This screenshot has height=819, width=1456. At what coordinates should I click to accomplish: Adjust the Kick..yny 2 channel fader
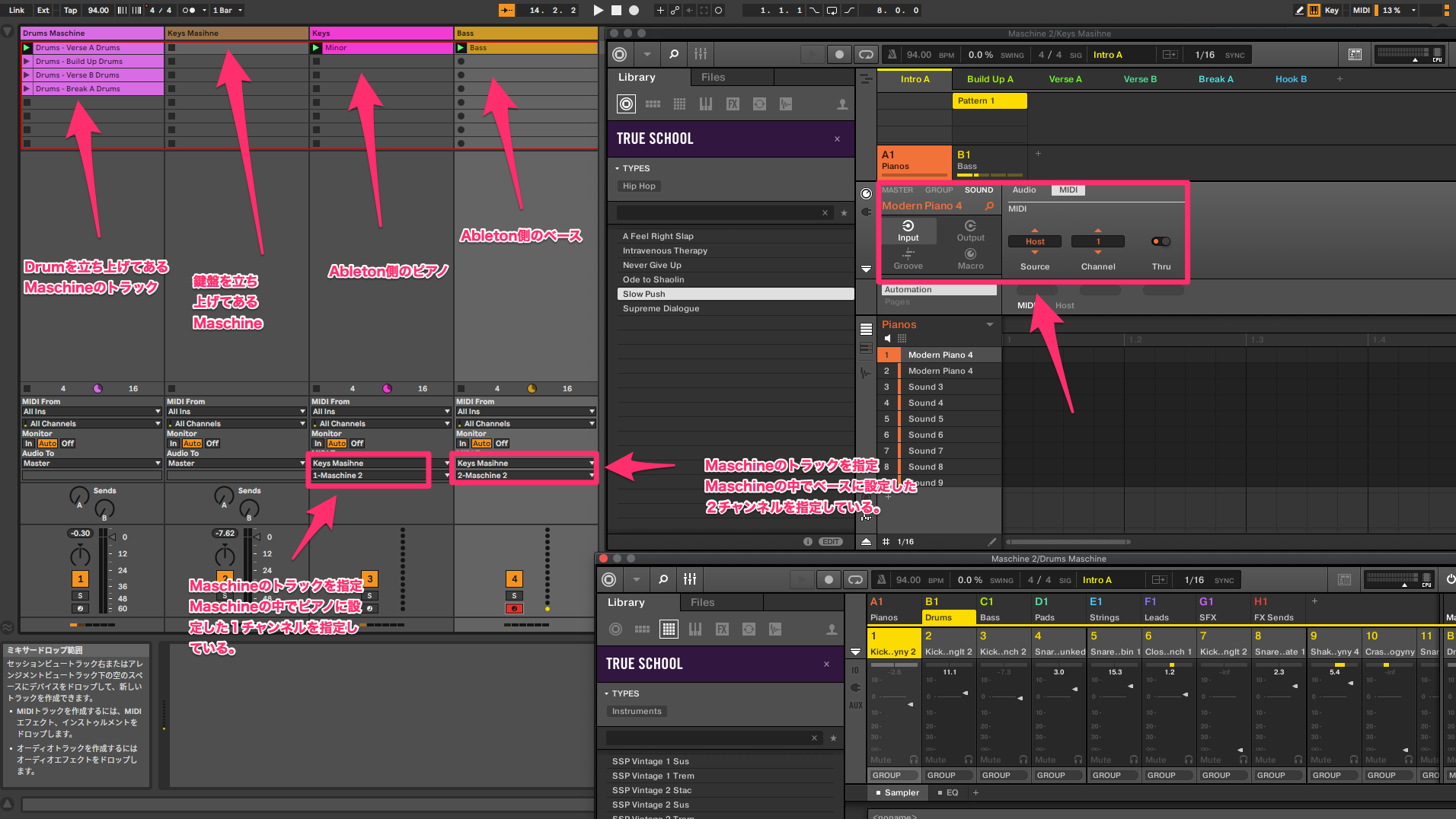[x=910, y=705]
